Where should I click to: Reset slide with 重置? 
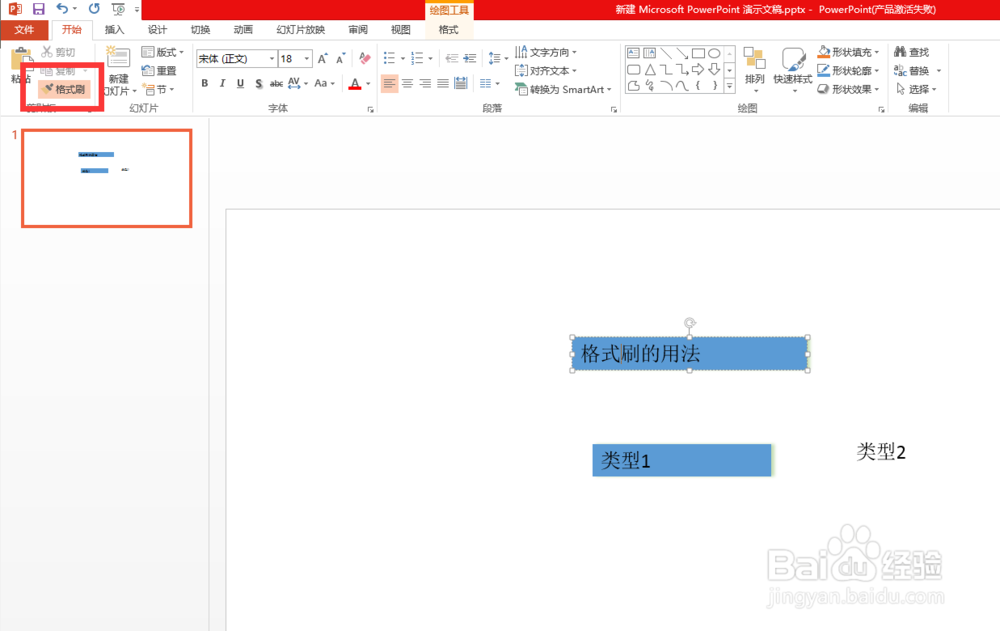[x=159, y=71]
